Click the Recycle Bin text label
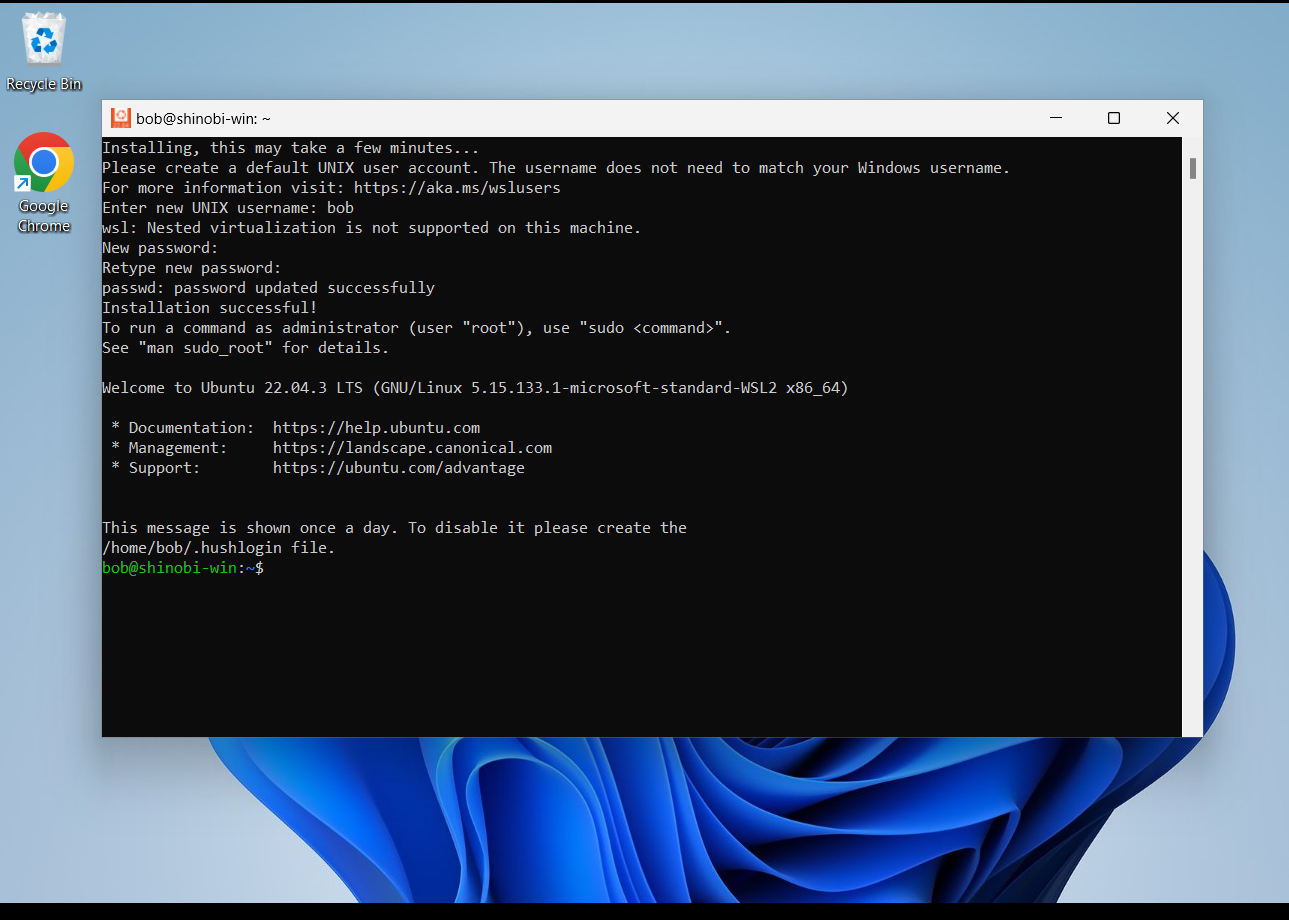 (x=44, y=84)
